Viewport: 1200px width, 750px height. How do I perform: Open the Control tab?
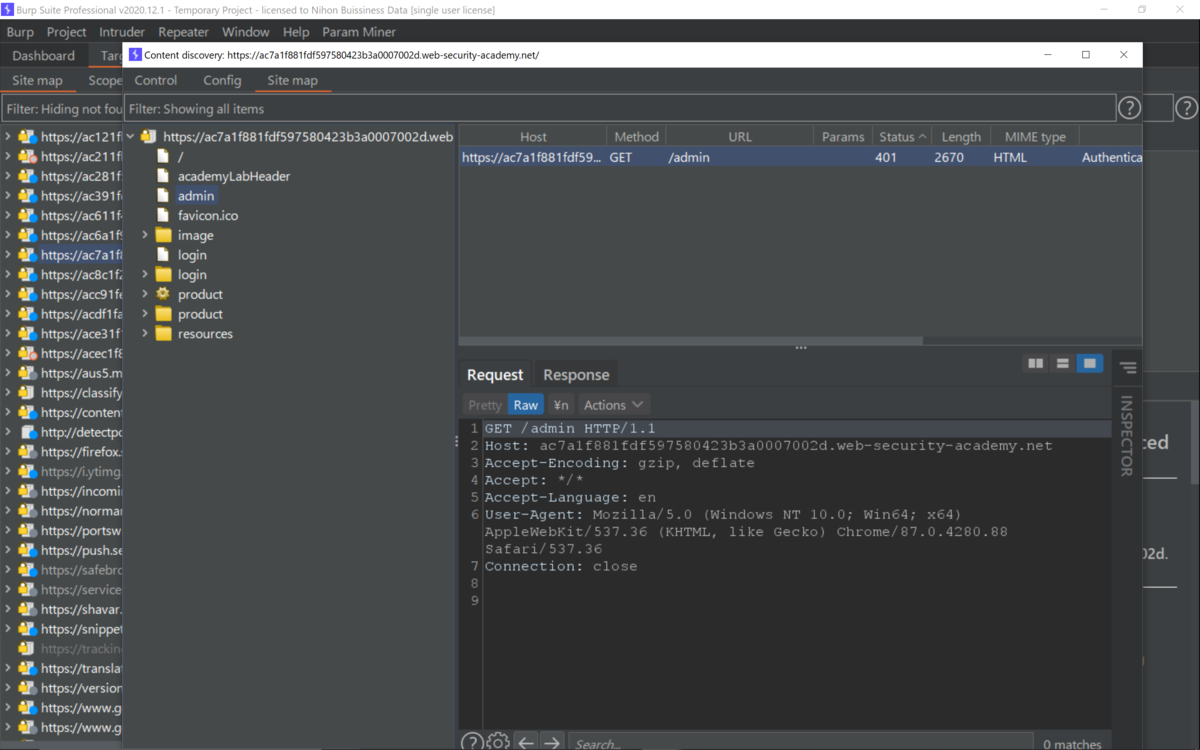[155, 80]
